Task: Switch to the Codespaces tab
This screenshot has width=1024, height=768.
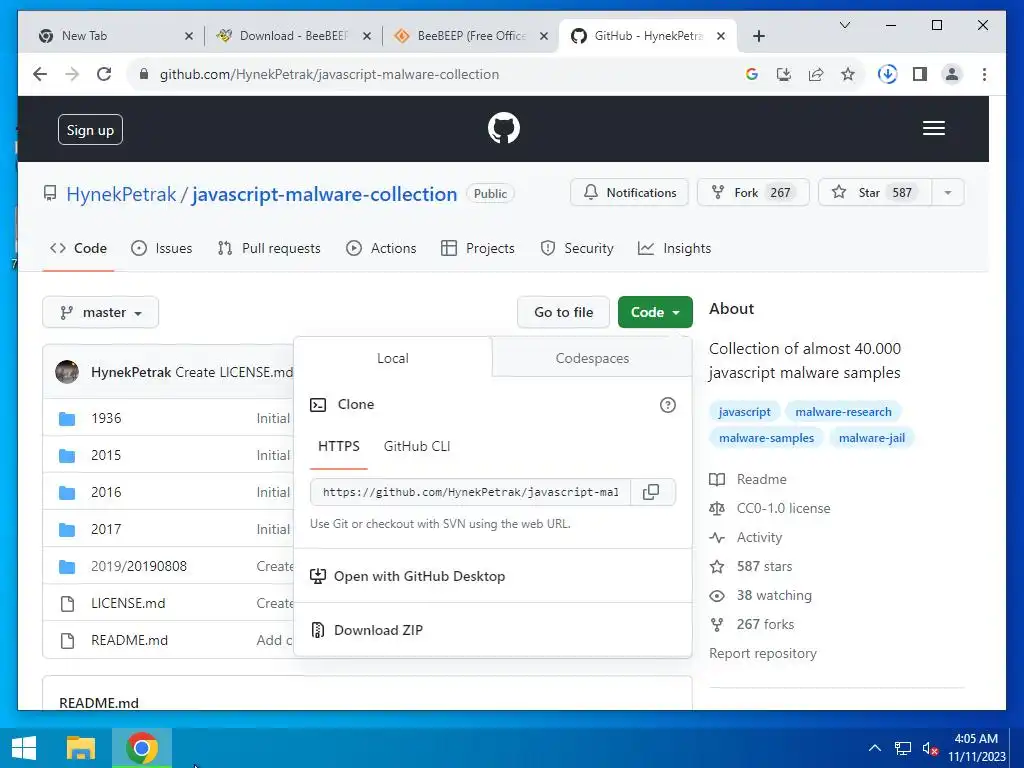Action: click(592, 358)
